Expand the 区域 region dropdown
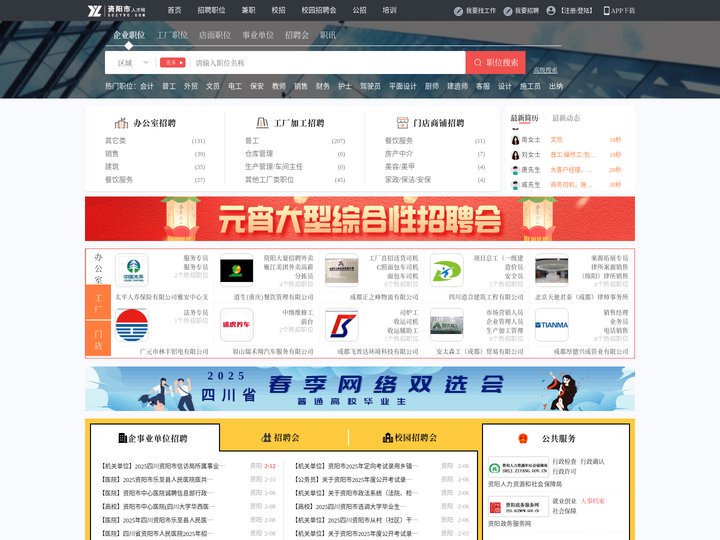Viewport: 720px width, 540px height. 133,62
